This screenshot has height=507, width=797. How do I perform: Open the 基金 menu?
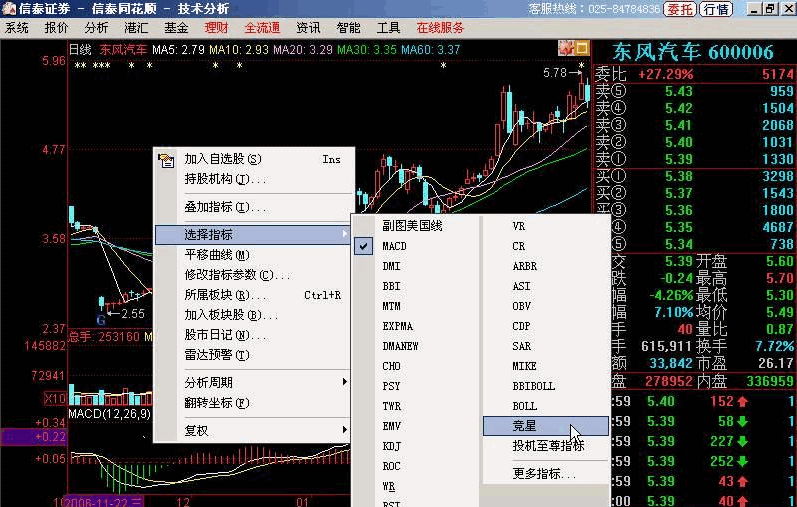(x=176, y=28)
